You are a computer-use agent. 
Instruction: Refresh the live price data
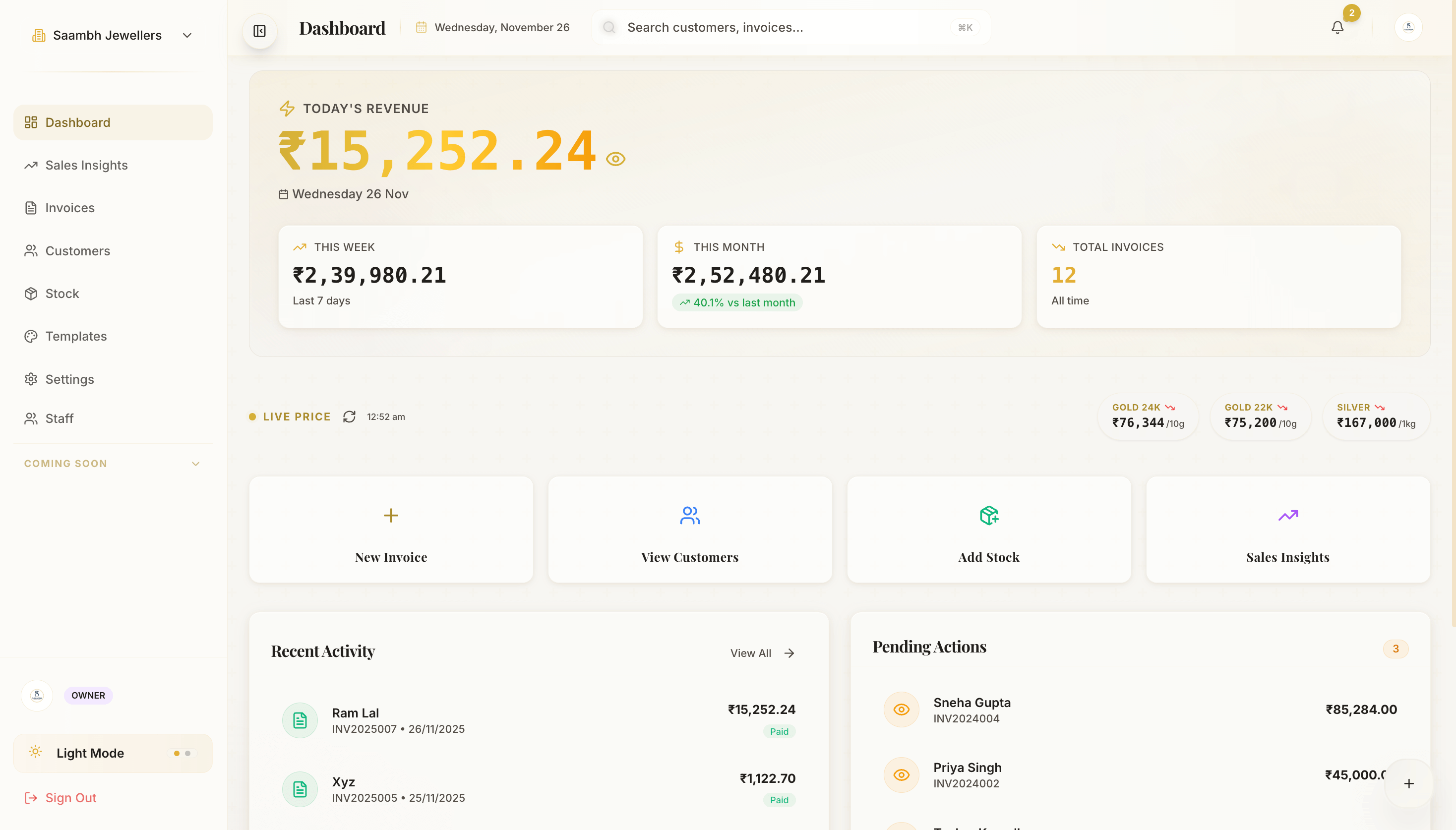pos(350,416)
